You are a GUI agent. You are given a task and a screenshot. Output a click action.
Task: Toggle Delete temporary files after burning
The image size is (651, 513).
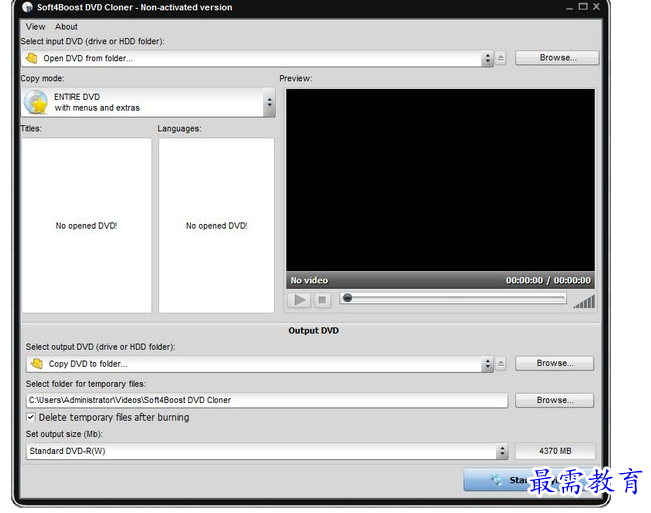pyautogui.click(x=31, y=417)
